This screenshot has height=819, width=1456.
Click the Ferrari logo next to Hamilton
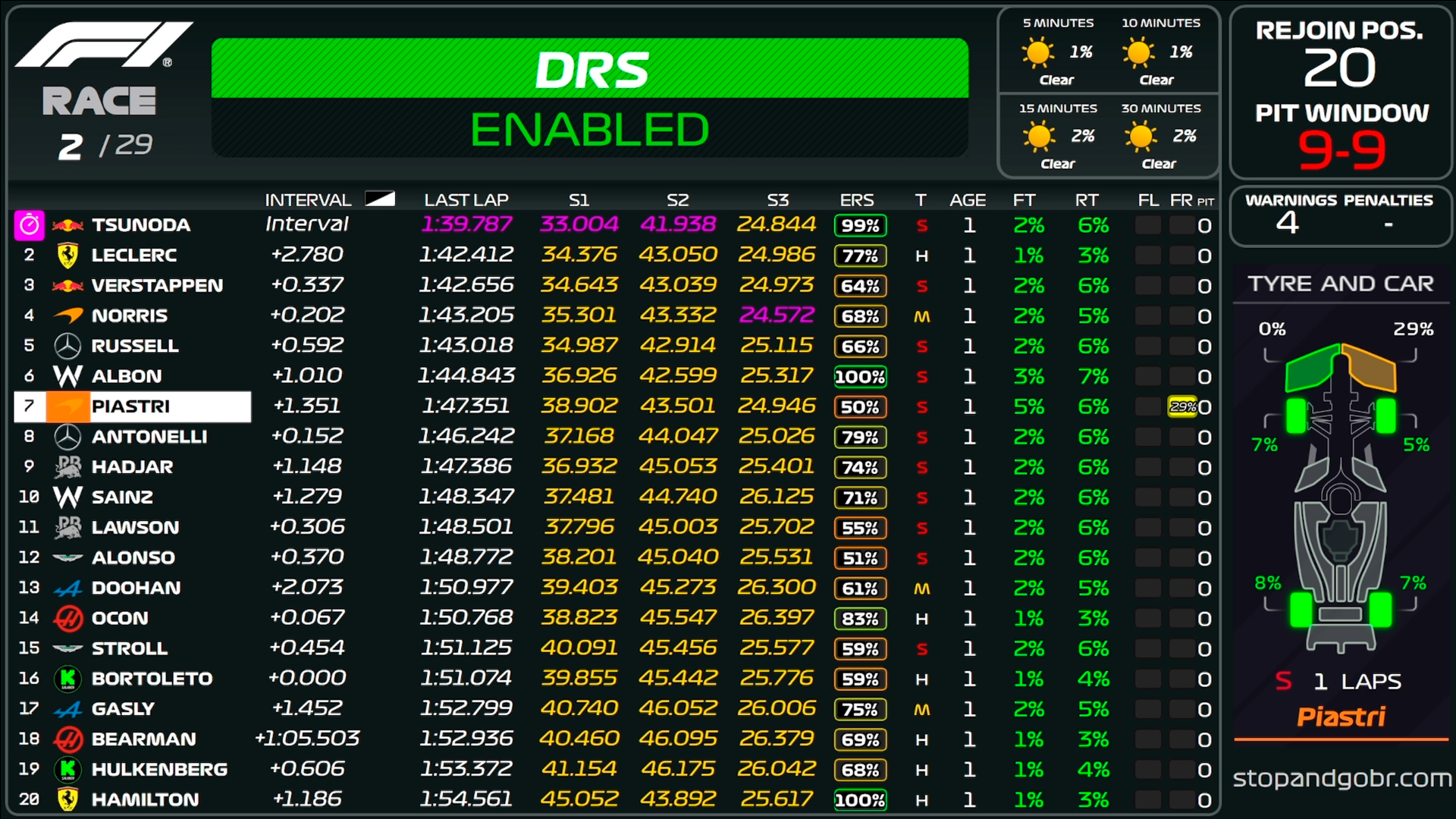(x=67, y=800)
